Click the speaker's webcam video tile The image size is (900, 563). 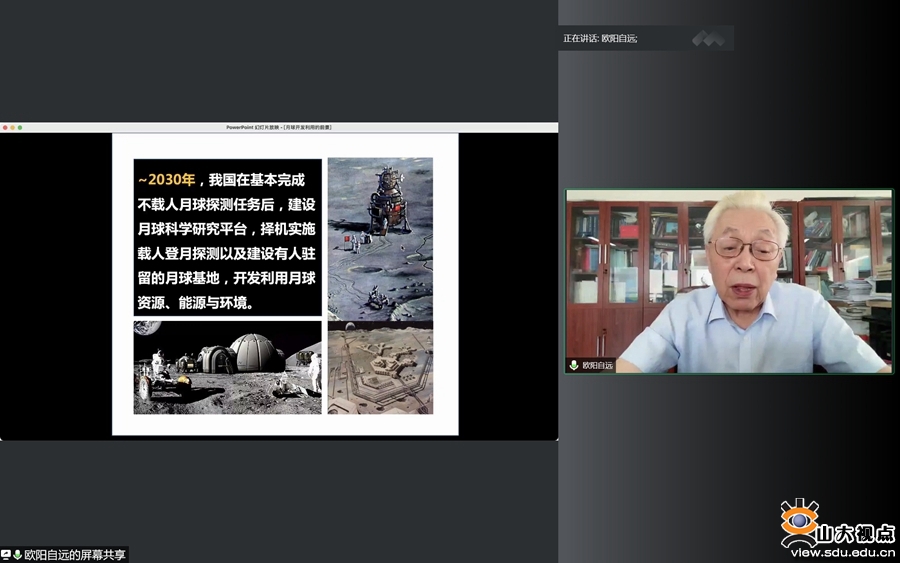(x=728, y=281)
